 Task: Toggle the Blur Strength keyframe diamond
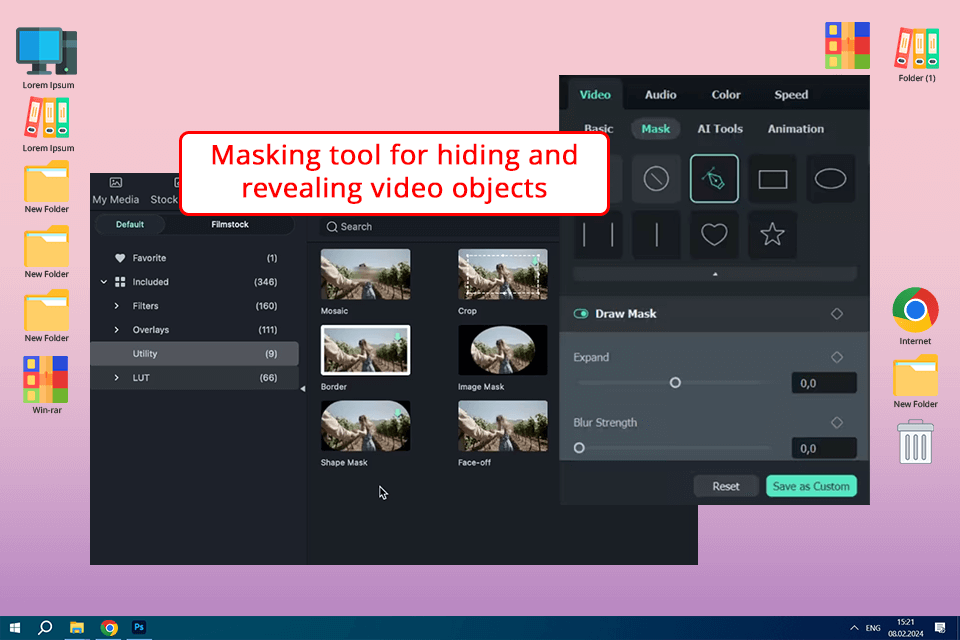(x=837, y=423)
